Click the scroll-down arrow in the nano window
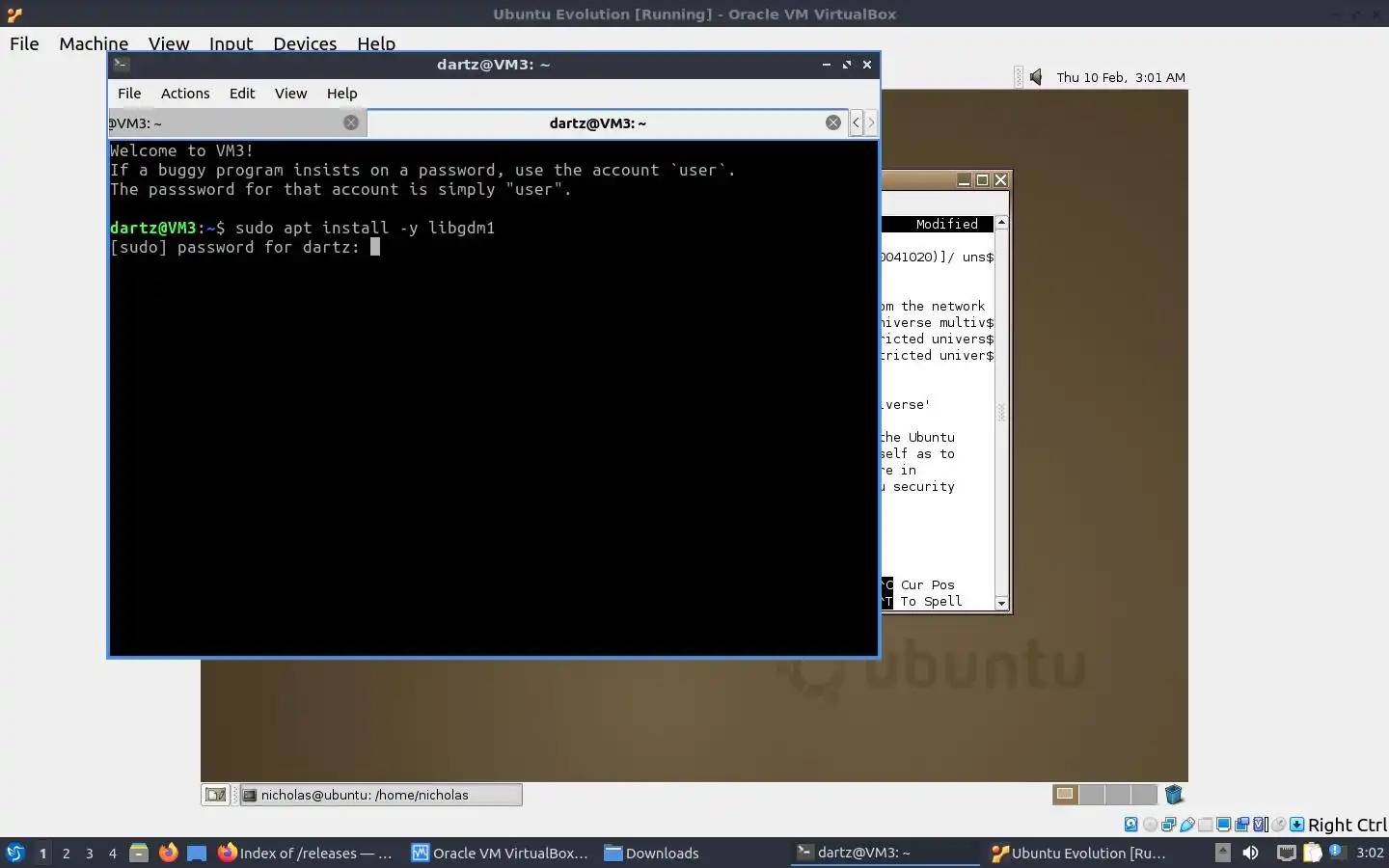This screenshot has height=868, width=1389. [x=1001, y=603]
